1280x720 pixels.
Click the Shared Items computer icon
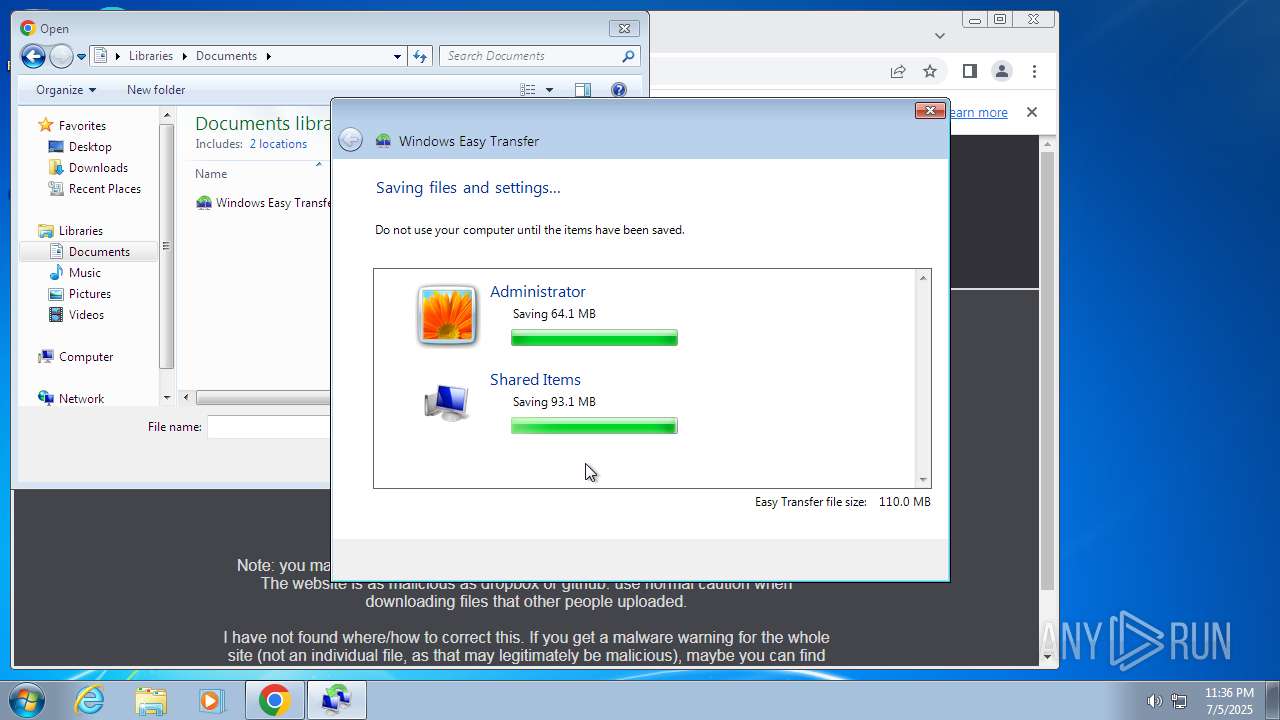click(x=446, y=403)
